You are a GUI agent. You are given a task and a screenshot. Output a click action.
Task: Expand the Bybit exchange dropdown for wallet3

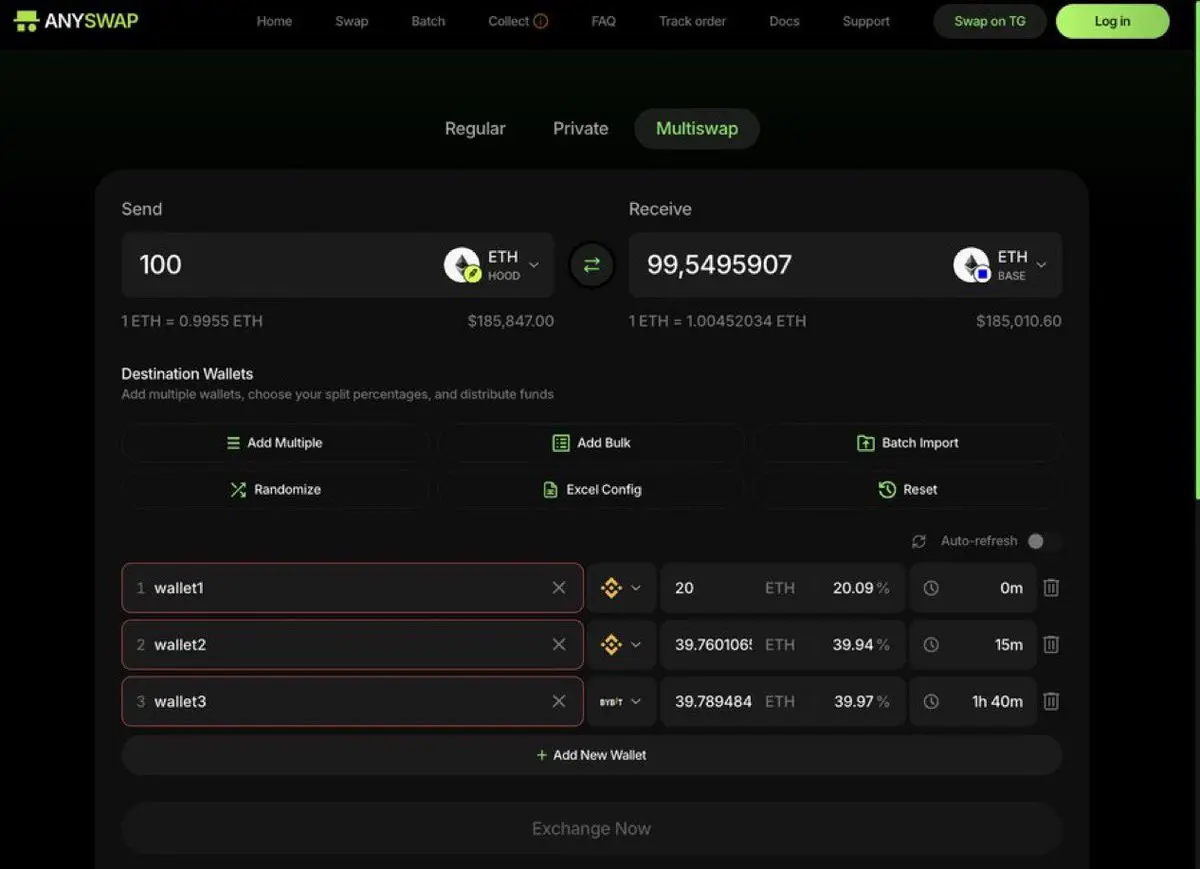[x=621, y=701]
